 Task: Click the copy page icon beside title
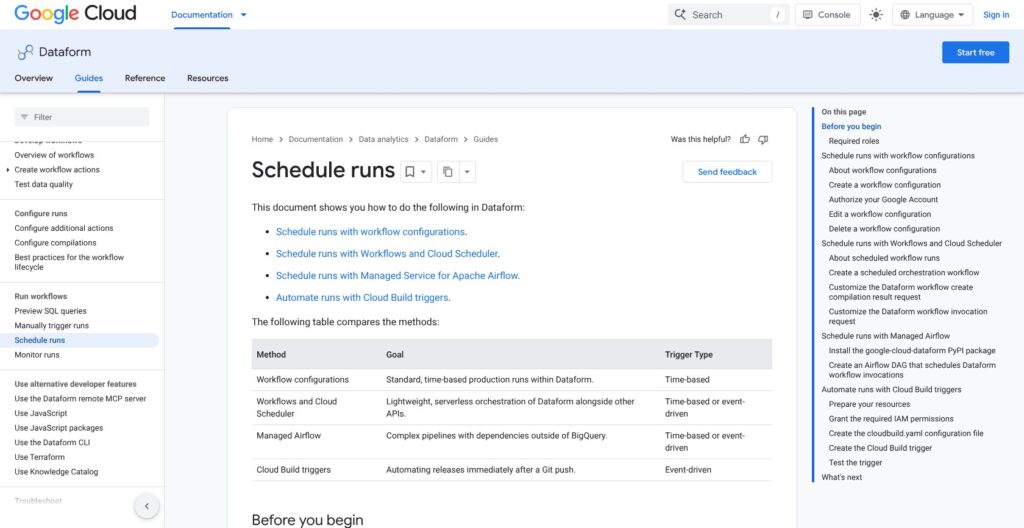(447, 172)
